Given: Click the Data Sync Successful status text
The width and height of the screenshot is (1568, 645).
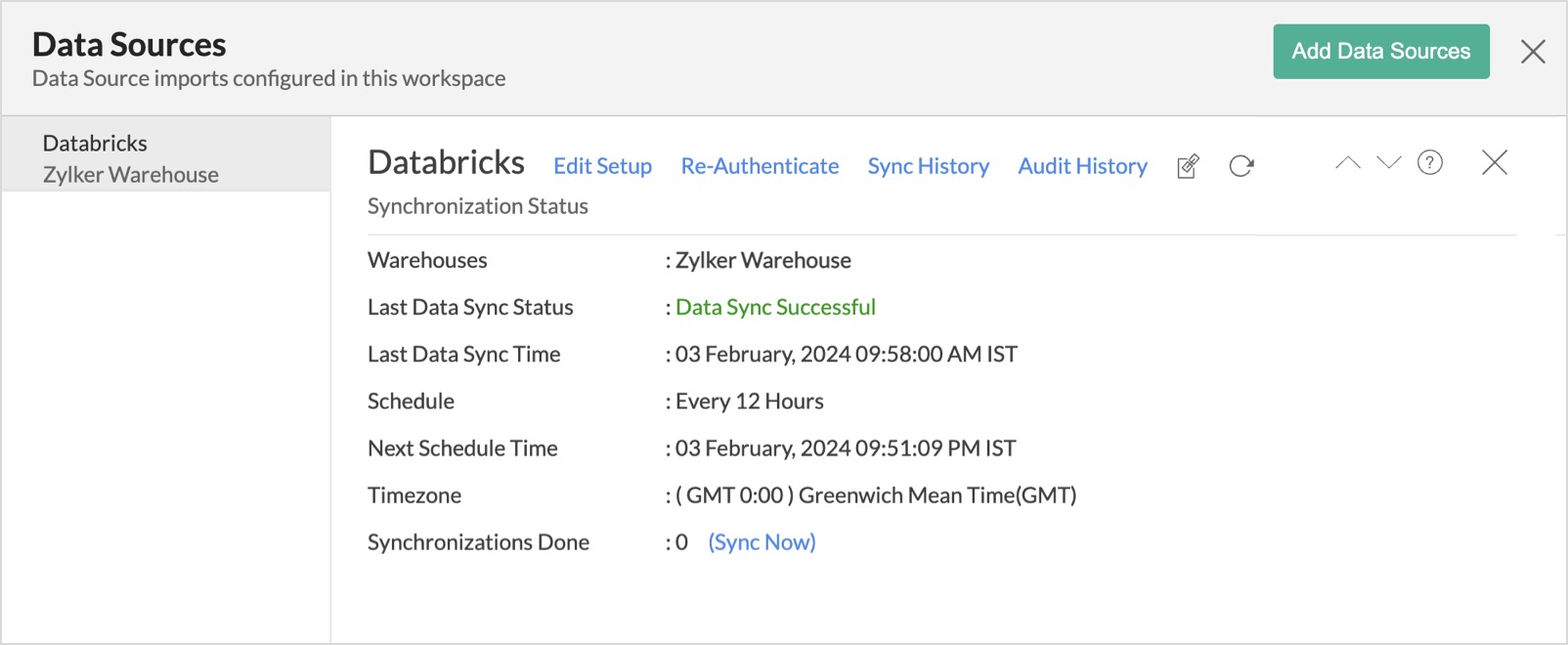Looking at the screenshot, I should pos(775,307).
